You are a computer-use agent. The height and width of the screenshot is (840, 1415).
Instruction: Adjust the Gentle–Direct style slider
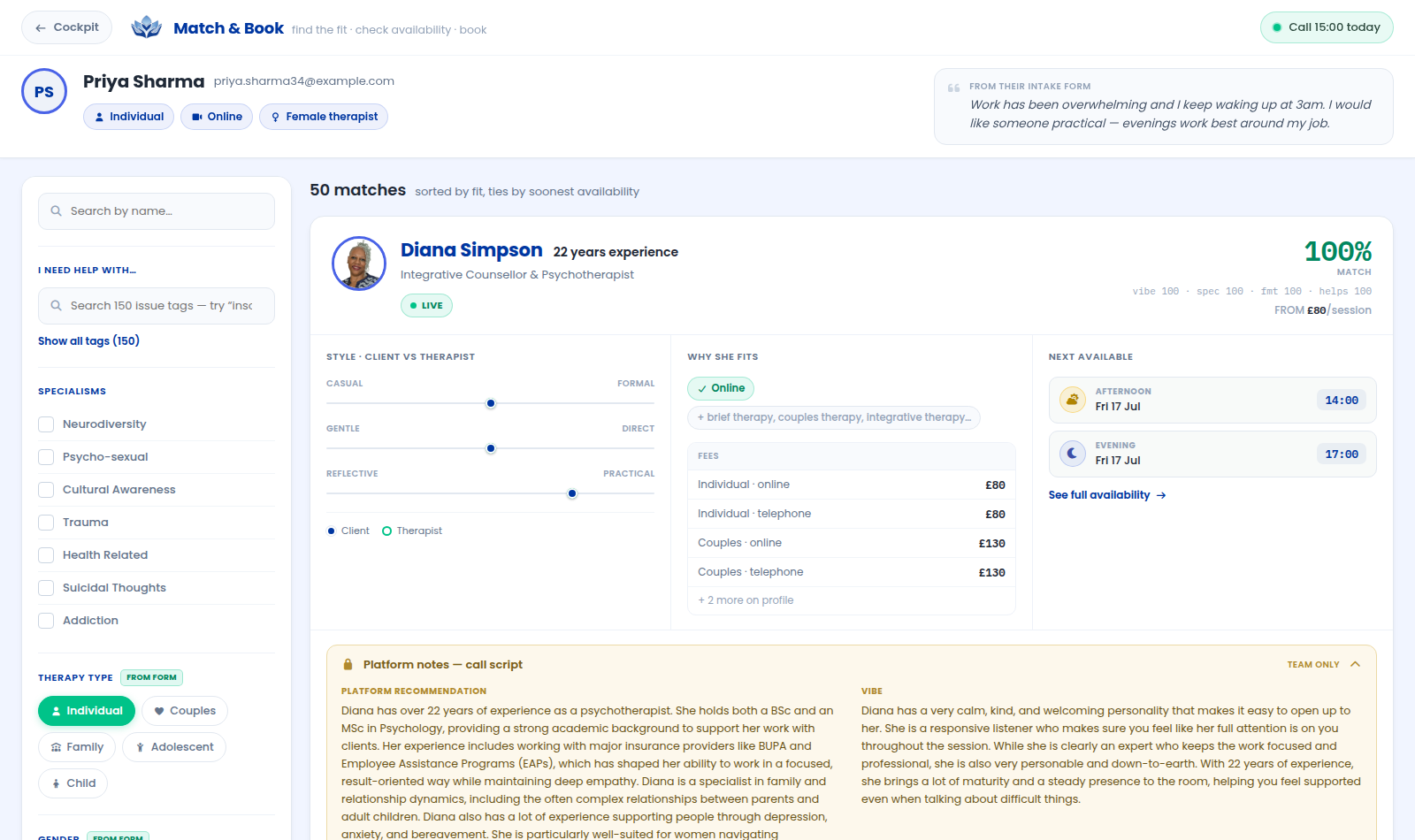[x=491, y=448]
